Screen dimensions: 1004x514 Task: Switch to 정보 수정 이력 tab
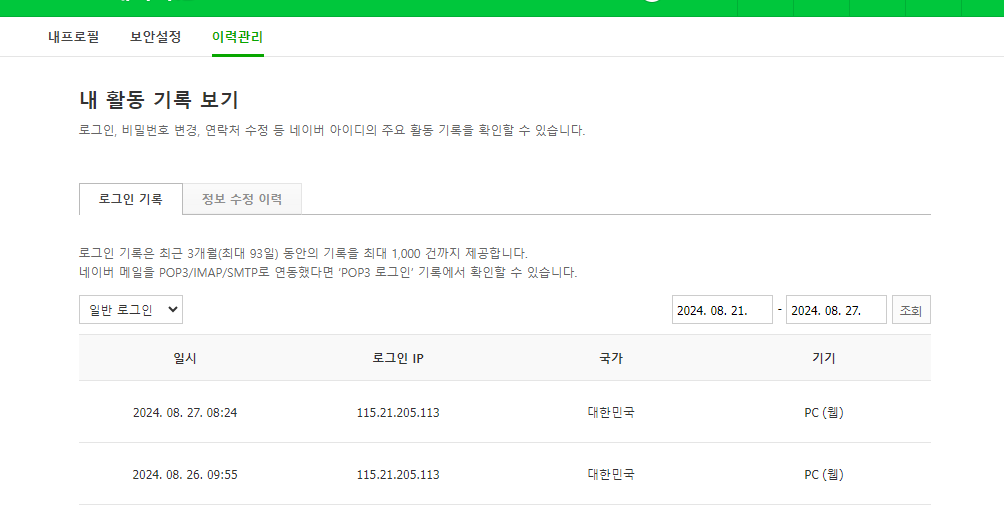coord(241,199)
